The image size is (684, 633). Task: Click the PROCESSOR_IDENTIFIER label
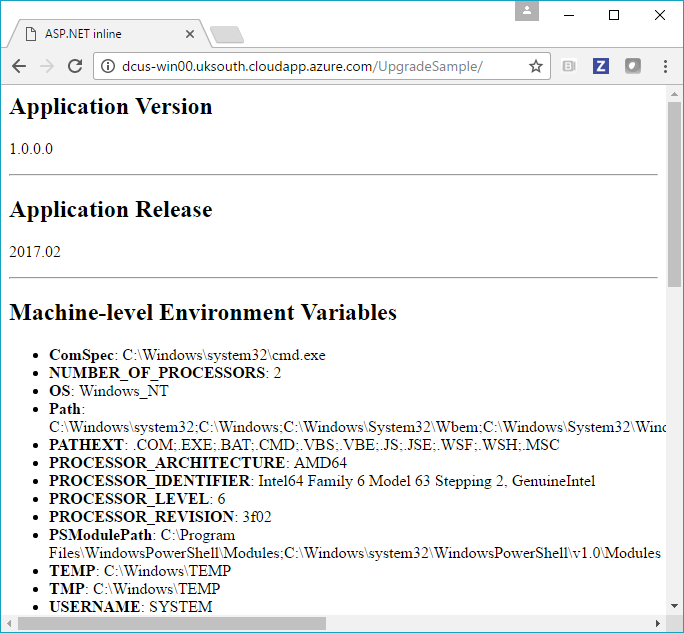[149, 481]
